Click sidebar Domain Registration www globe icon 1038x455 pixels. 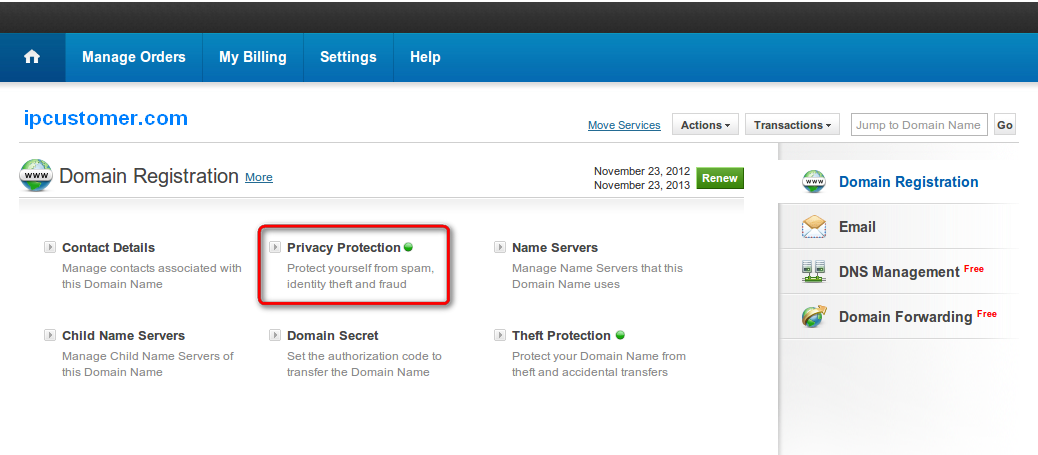point(814,181)
